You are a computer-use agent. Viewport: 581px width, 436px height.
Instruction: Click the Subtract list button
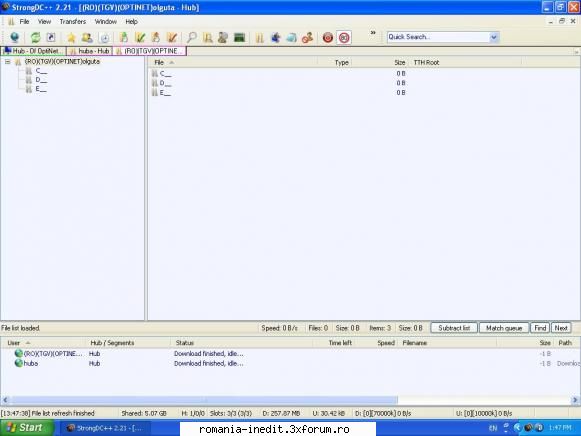[x=454, y=328]
